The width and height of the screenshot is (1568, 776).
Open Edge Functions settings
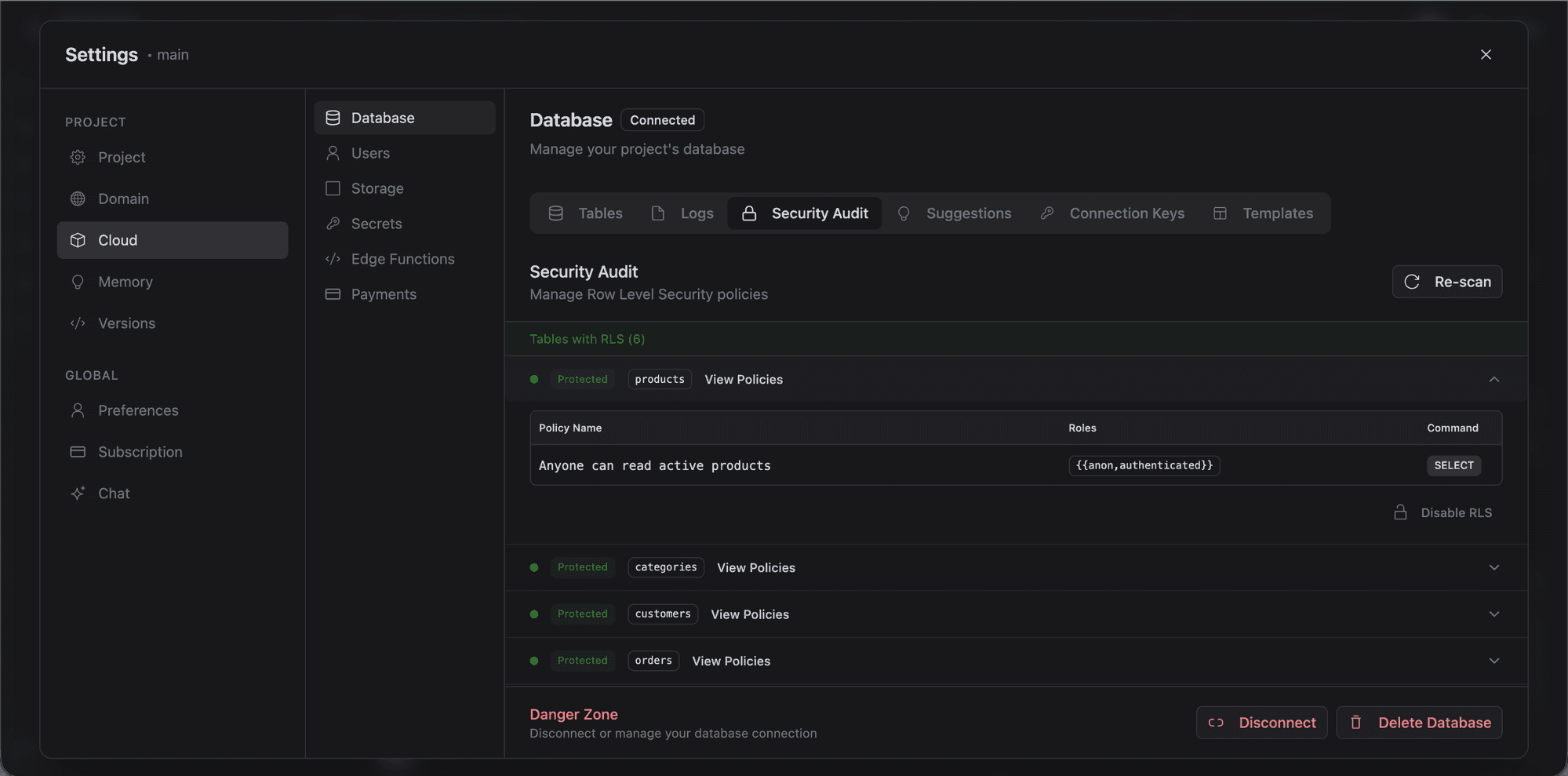tap(402, 259)
